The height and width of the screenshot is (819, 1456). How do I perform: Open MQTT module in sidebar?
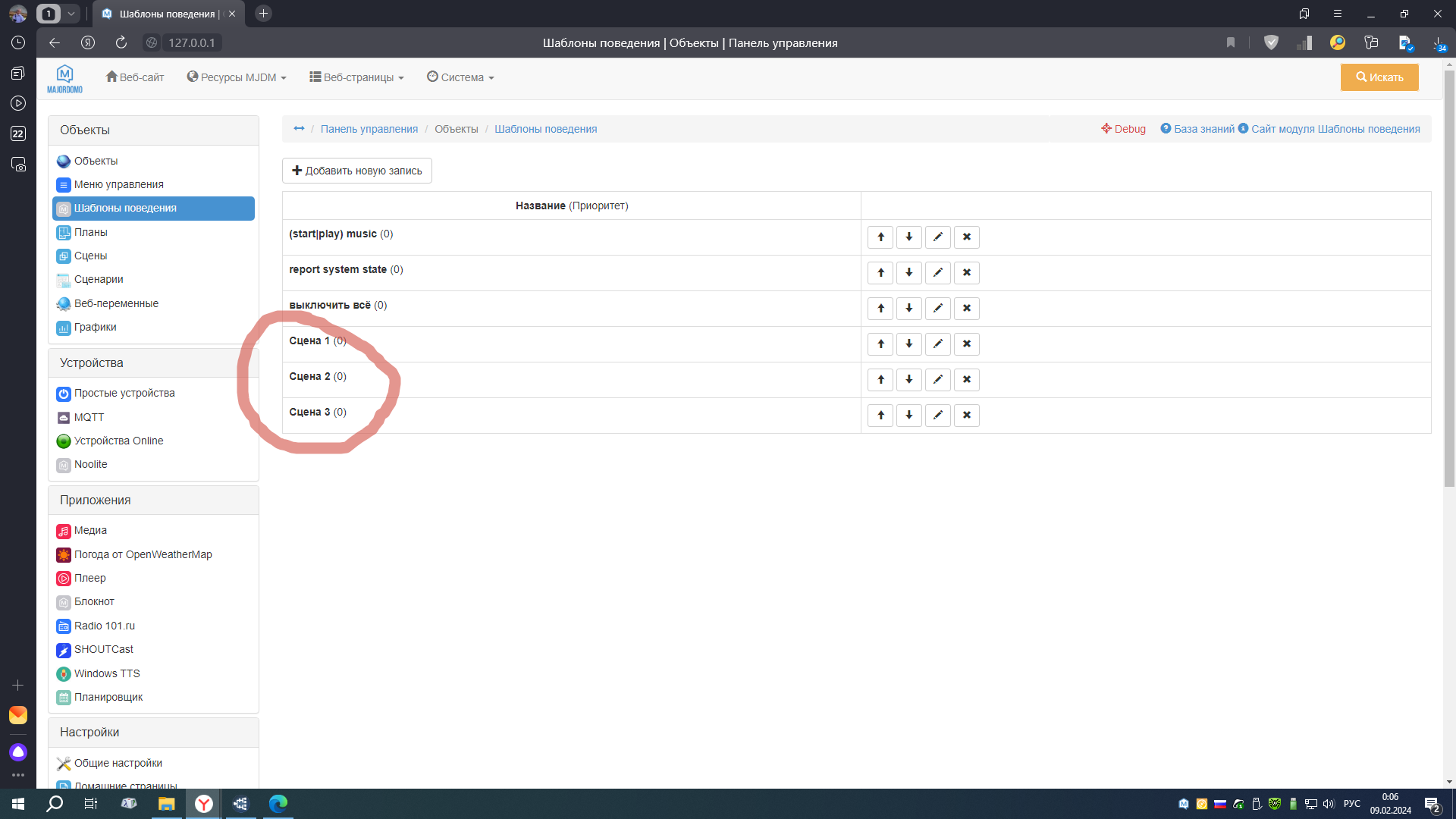pyautogui.click(x=89, y=417)
